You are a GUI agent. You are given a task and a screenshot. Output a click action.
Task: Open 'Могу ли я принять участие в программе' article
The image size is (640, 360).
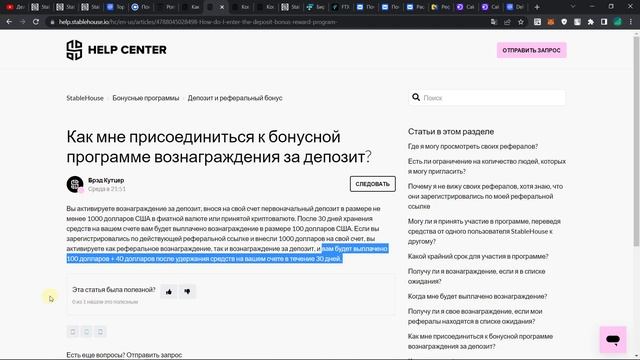(x=484, y=231)
